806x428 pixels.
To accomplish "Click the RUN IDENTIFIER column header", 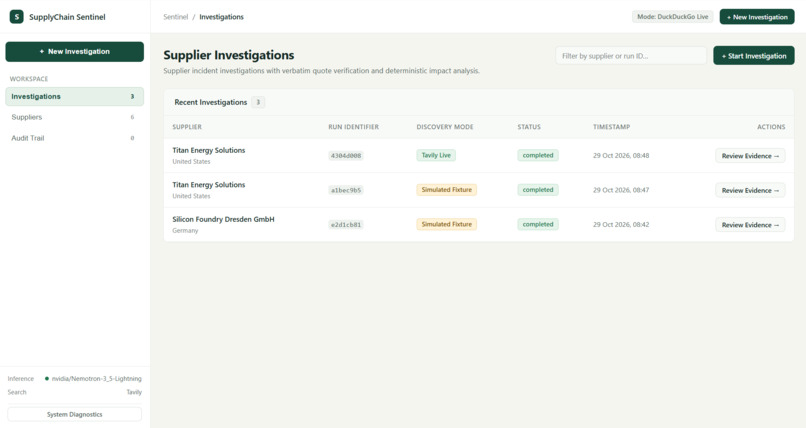I will pyautogui.click(x=354, y=127).
